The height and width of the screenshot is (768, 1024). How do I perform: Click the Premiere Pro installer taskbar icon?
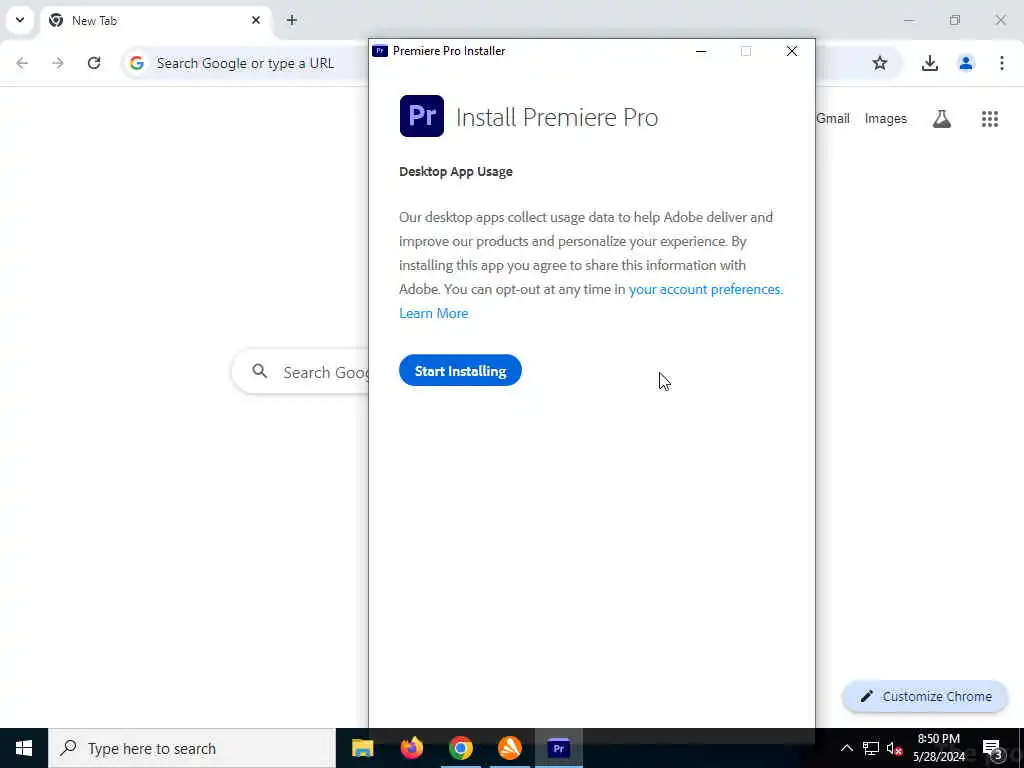click(x=558, y=748)
